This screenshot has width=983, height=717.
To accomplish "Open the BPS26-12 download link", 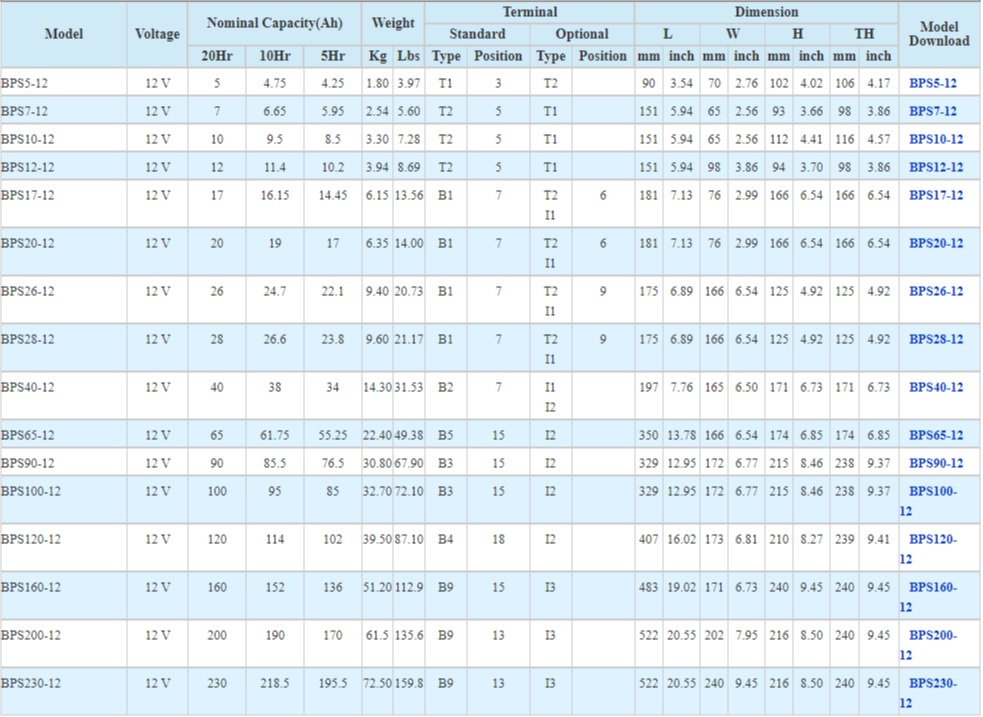I will 935,291.
